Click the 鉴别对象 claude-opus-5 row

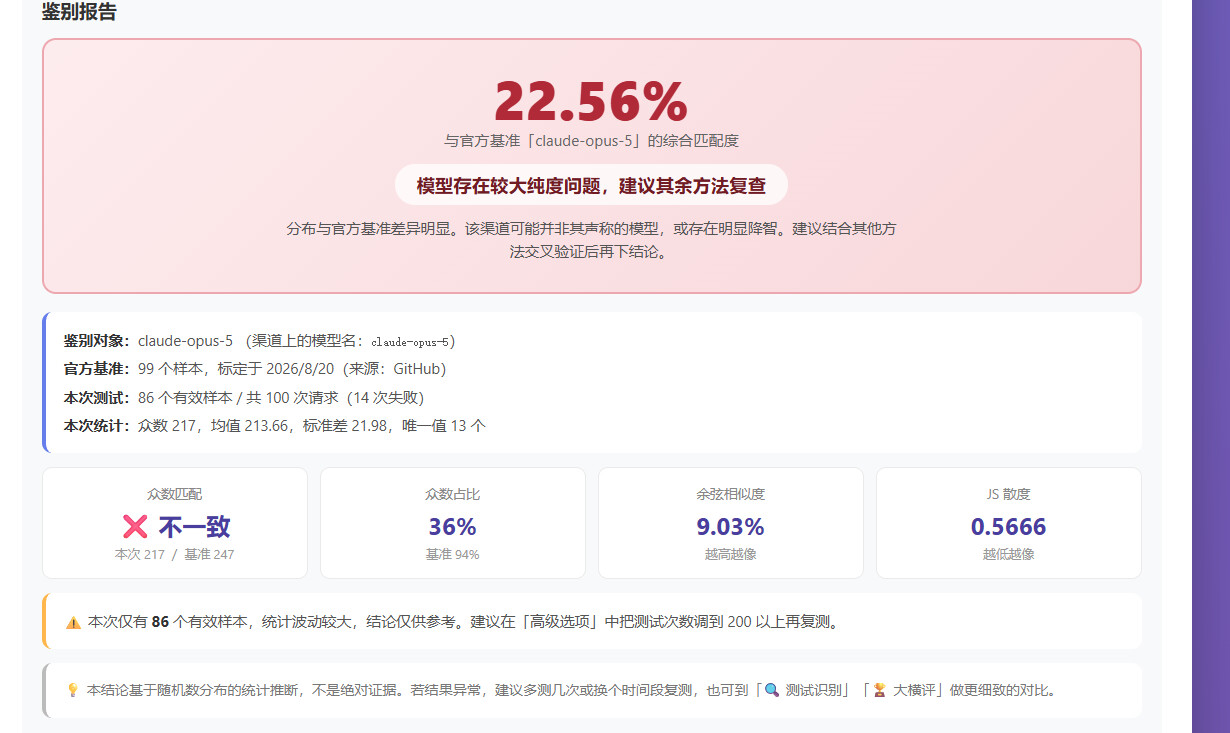point(260,341)
